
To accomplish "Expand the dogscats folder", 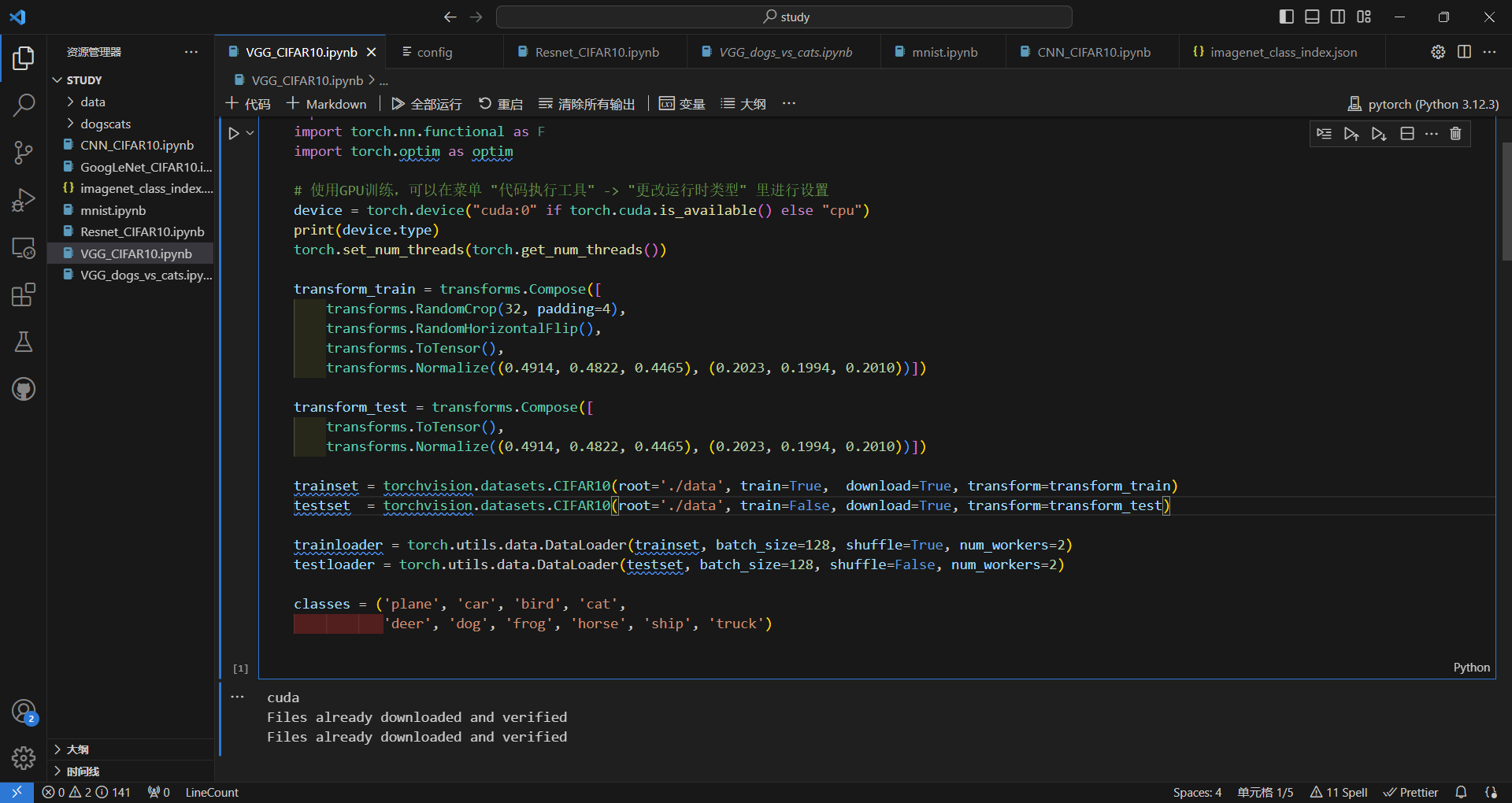I will pyautogui.click(x=105, y=124).
